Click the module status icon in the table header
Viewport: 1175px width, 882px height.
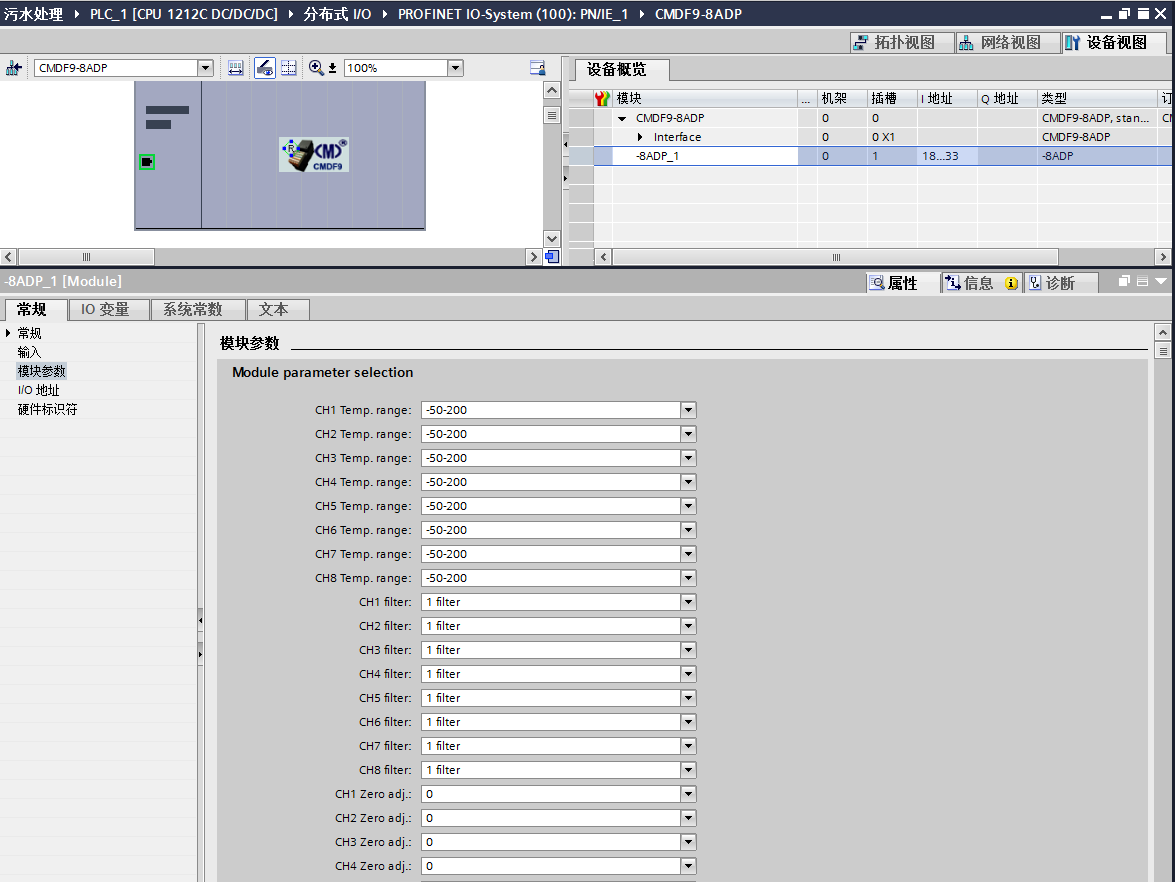[x=602, y=98]
